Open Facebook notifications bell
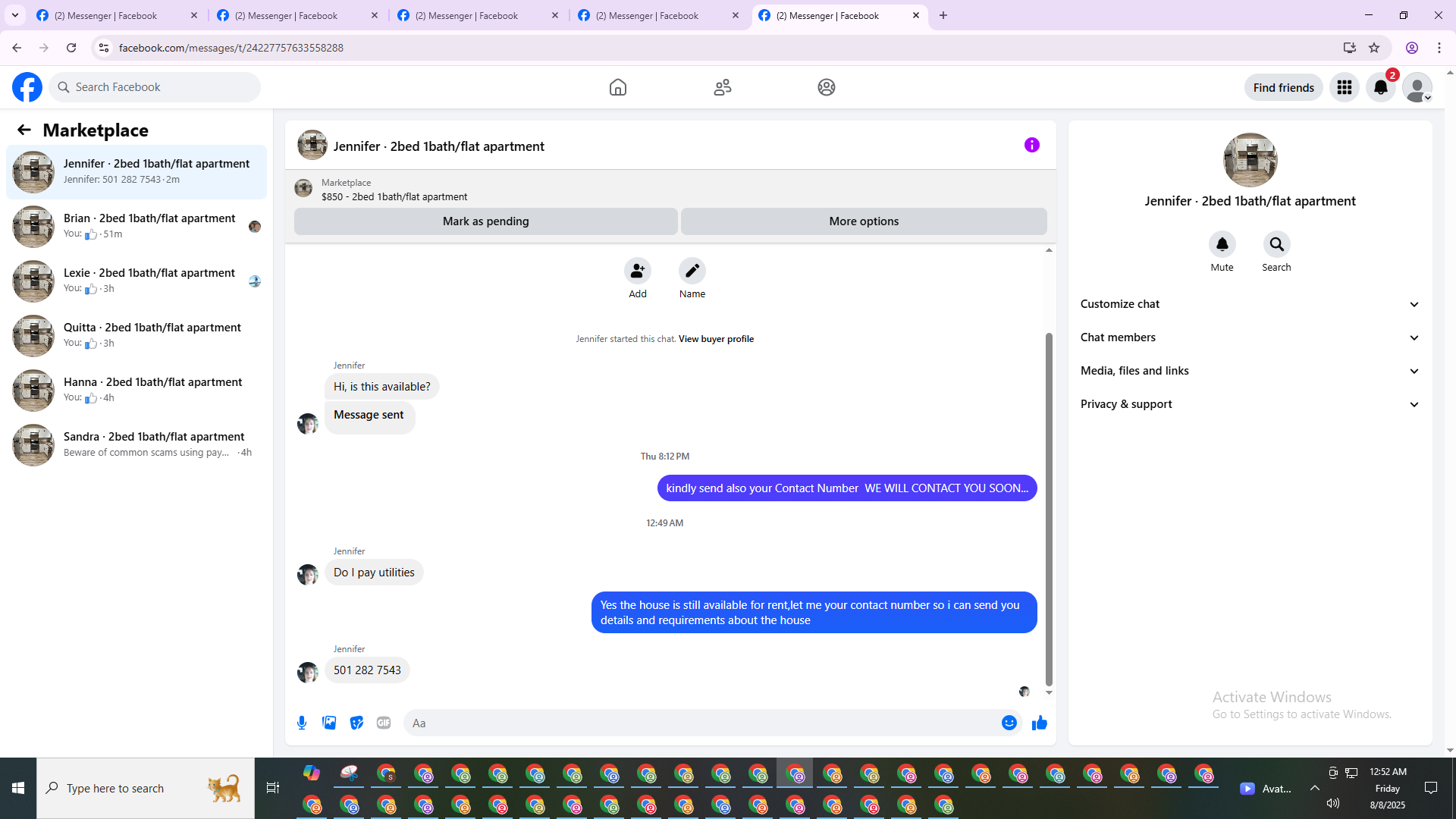This screenshot has width=1456, height=819. [x=1380, y=87]
